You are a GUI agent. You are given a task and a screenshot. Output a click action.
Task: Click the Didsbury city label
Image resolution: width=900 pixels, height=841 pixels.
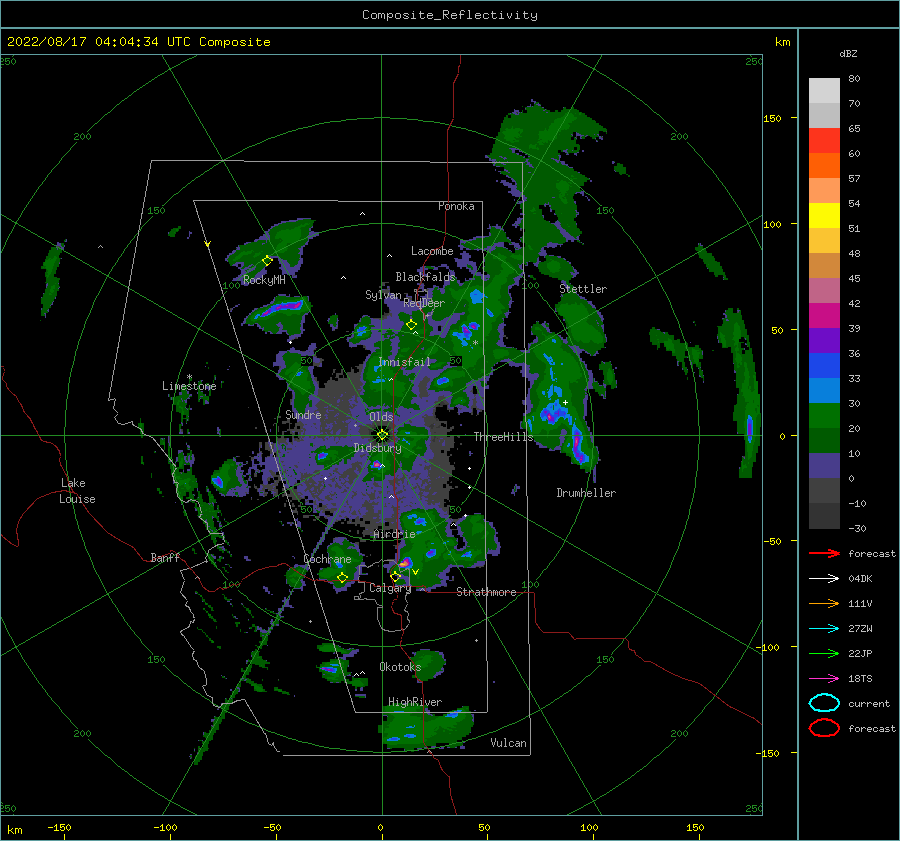tap(377, 448)
